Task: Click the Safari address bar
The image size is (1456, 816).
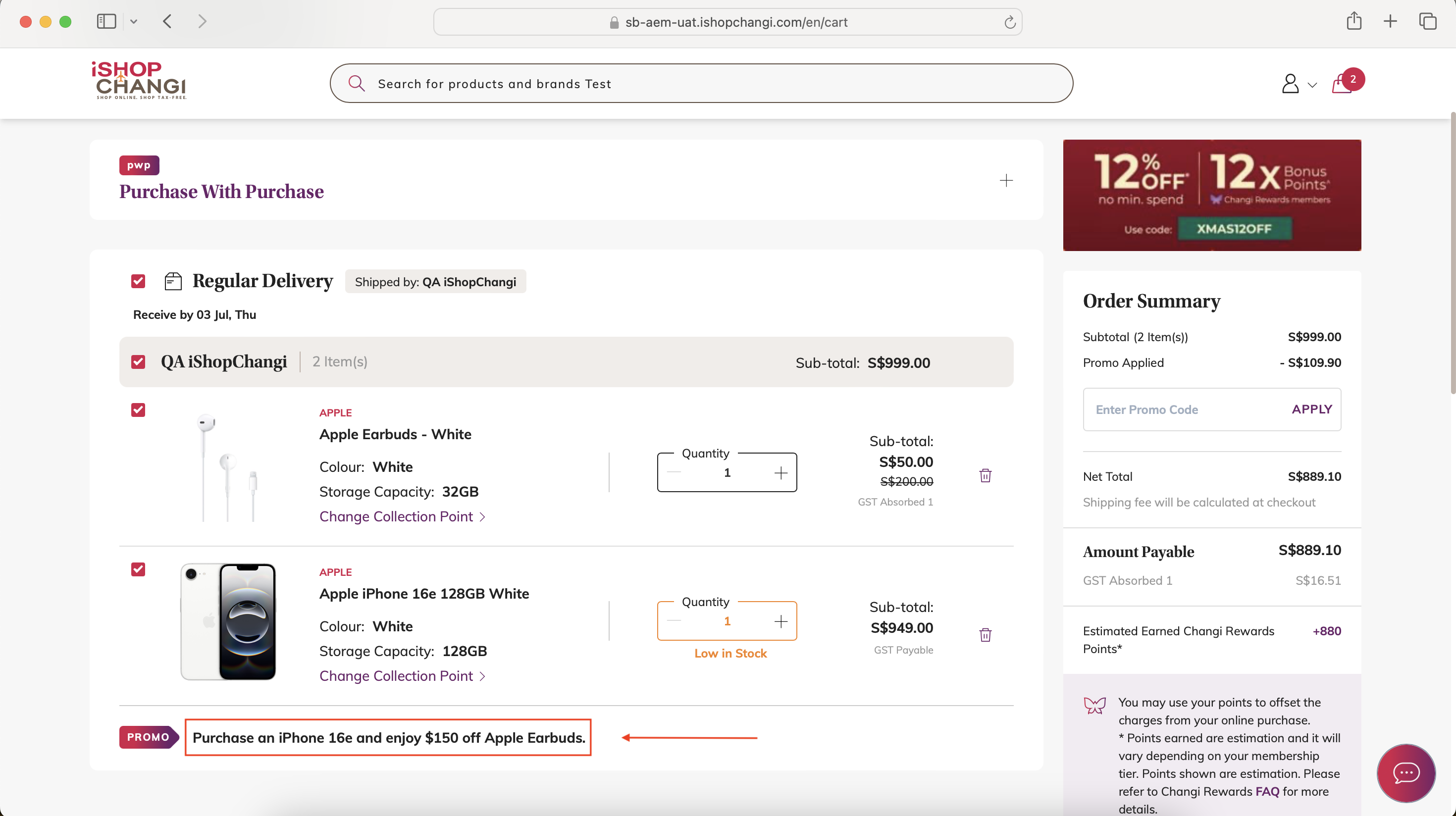Action: (x=727, y=22)
